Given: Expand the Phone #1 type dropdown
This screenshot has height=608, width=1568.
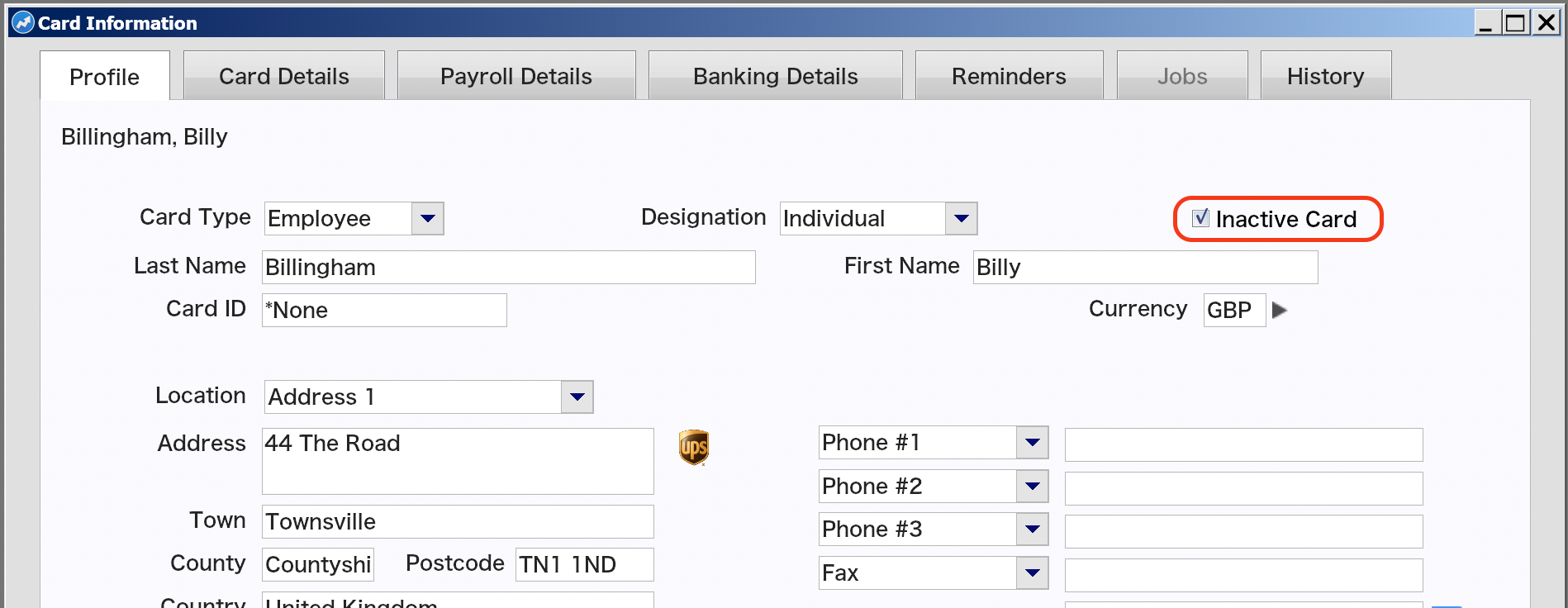Looking at the screenshot, I should click(1032, 443).
